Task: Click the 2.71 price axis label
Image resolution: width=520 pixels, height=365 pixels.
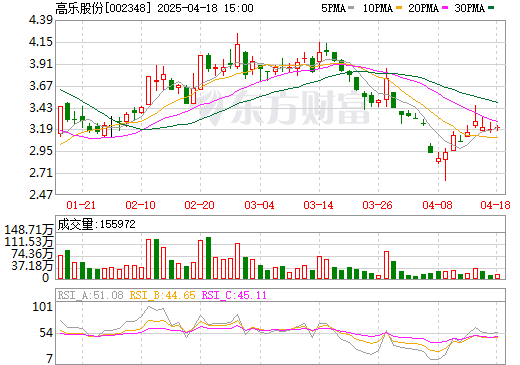Action: point(41,173)
